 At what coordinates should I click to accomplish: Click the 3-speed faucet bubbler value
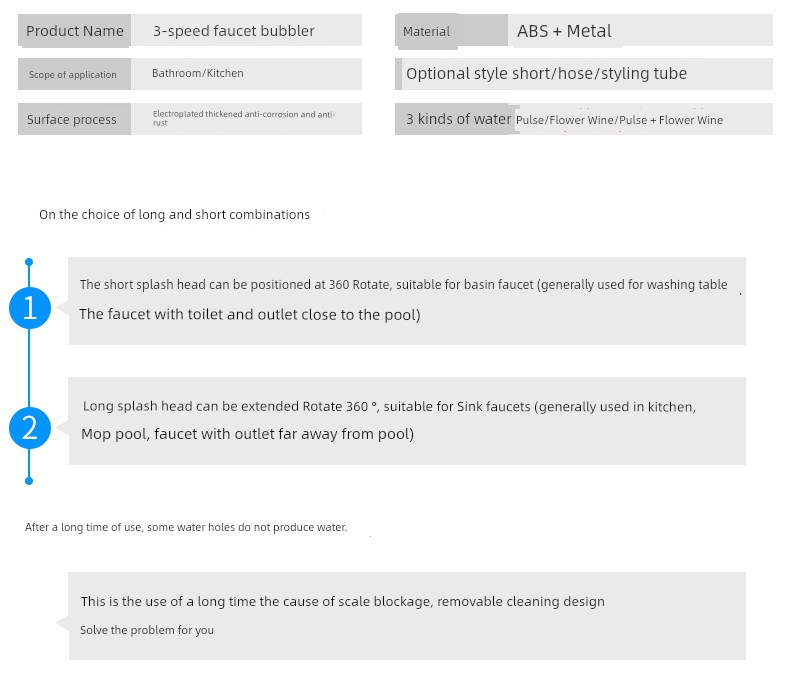click(234, 31)
